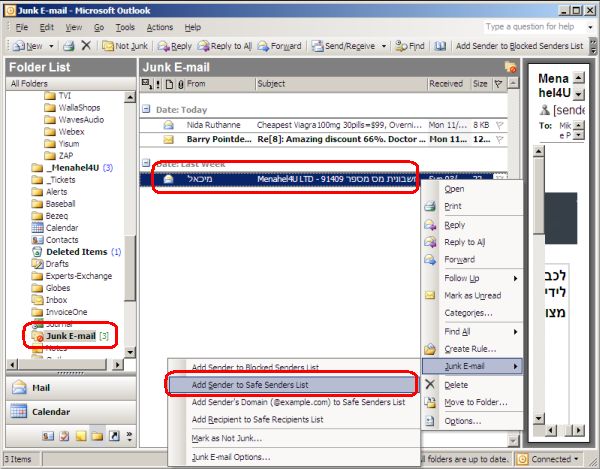Image resolution: width=600 pixels, height=469 pixels.
Task: Open Shortcuts from the navigation icon strip
Action: point(114,436)
